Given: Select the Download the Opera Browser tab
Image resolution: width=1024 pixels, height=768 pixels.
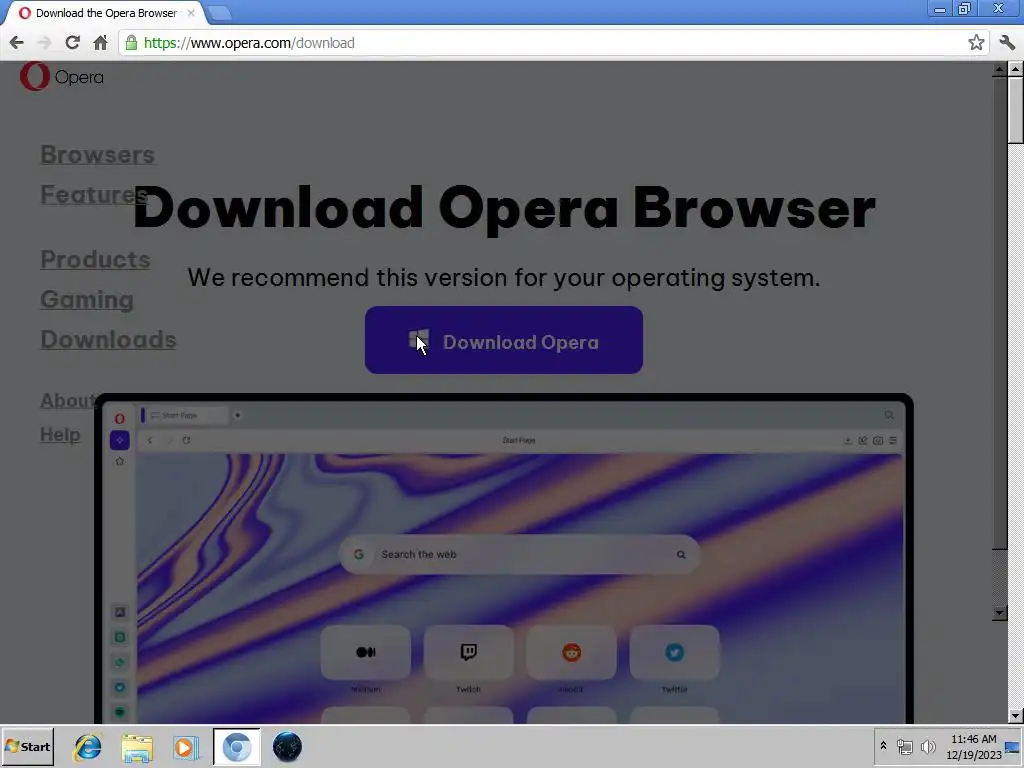Looking at the screenshot, I should [x=104, y=13].
